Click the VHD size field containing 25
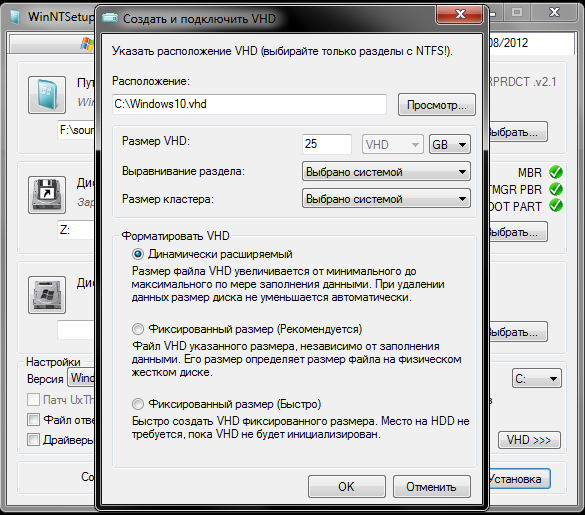 click(x=326, y=144)
